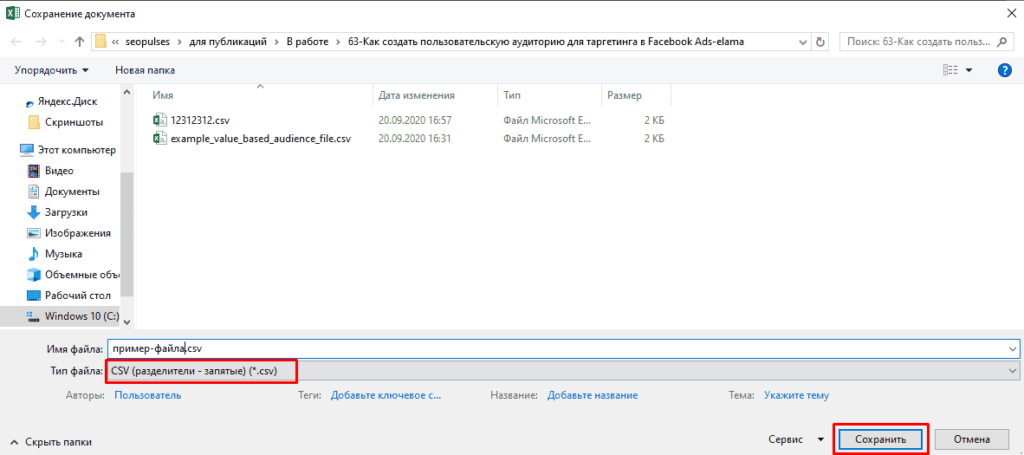This screenshot has width=1024, height=455.
Task: Click the Укажите тему link
Action: (x=796, y=395)
